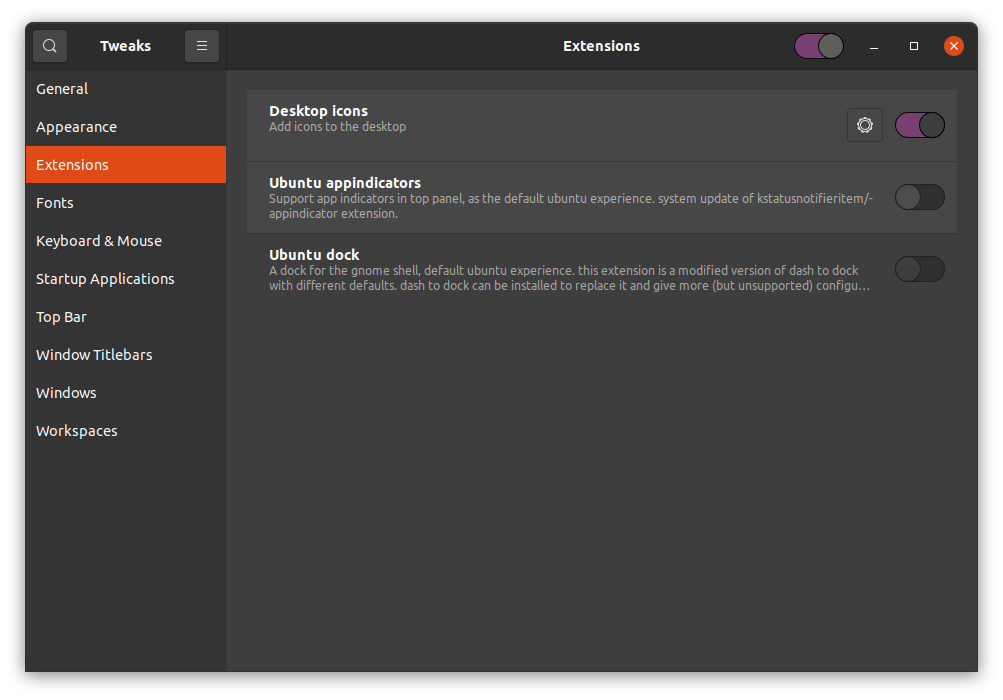The image size is (1003, 700).
Task: Open the Workspaces section
Action: pos(126,431)
